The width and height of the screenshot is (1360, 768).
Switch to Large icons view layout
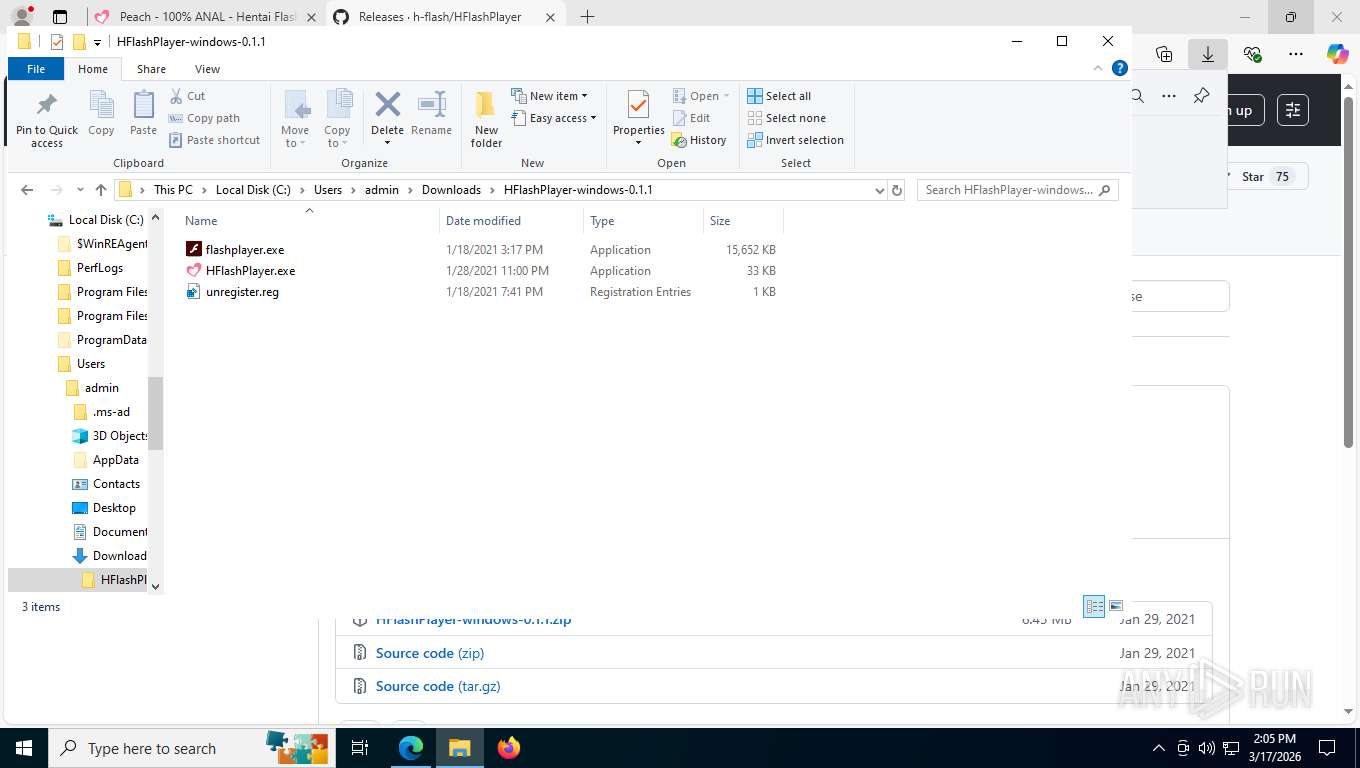point(1117,606)
